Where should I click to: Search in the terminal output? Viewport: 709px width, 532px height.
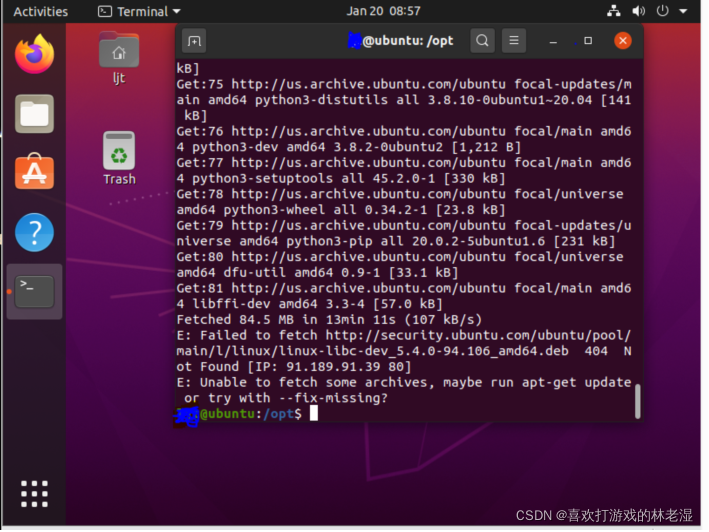click(482, 41)
